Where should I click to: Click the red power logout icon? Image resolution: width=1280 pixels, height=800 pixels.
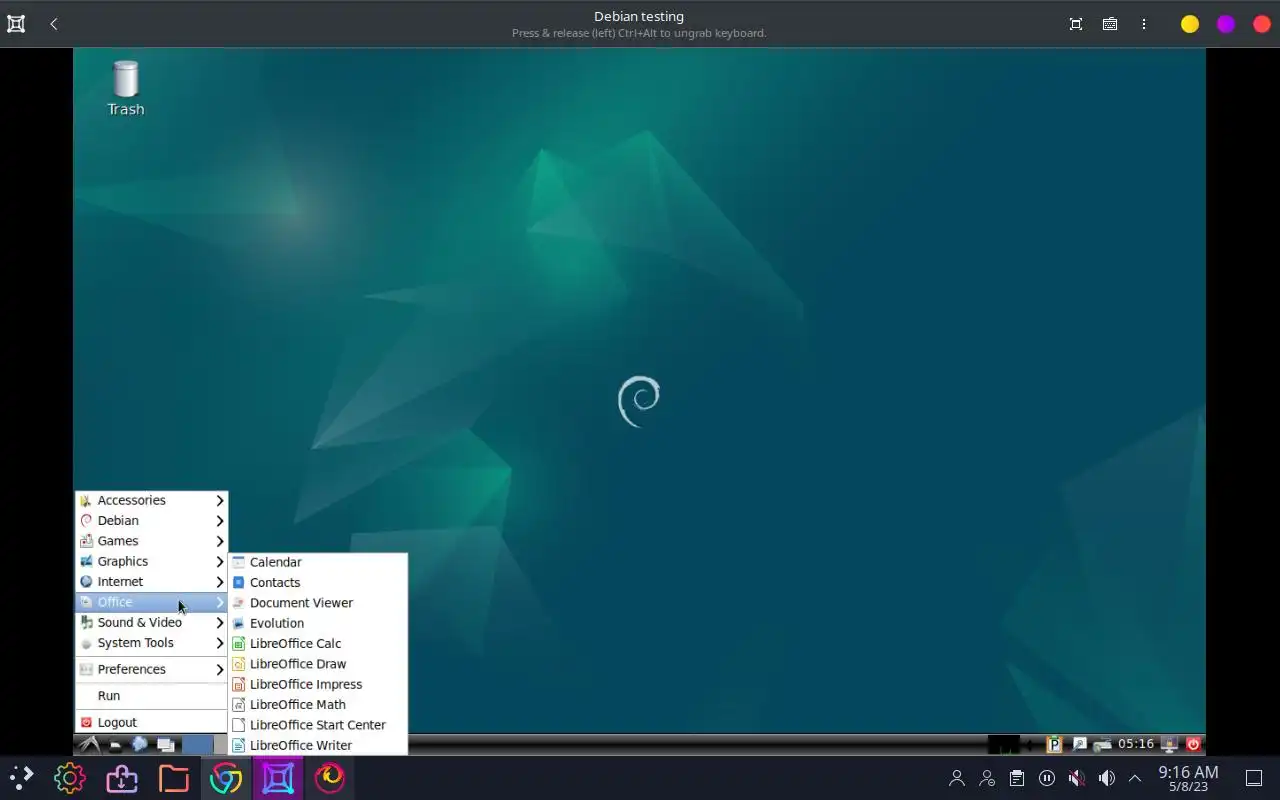[1193, 745]
